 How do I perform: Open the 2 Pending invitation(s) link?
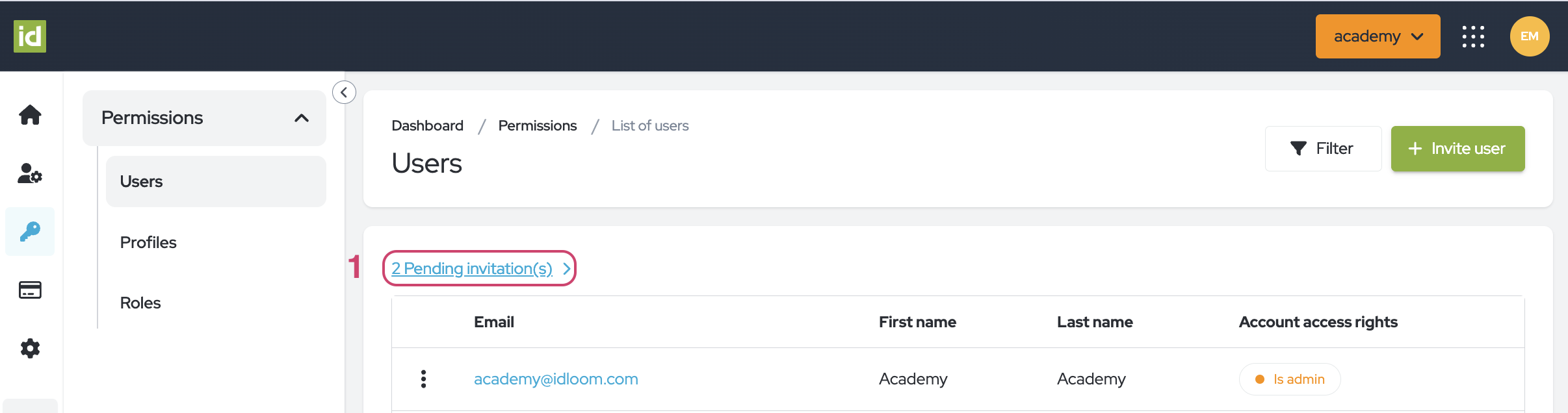480,268
